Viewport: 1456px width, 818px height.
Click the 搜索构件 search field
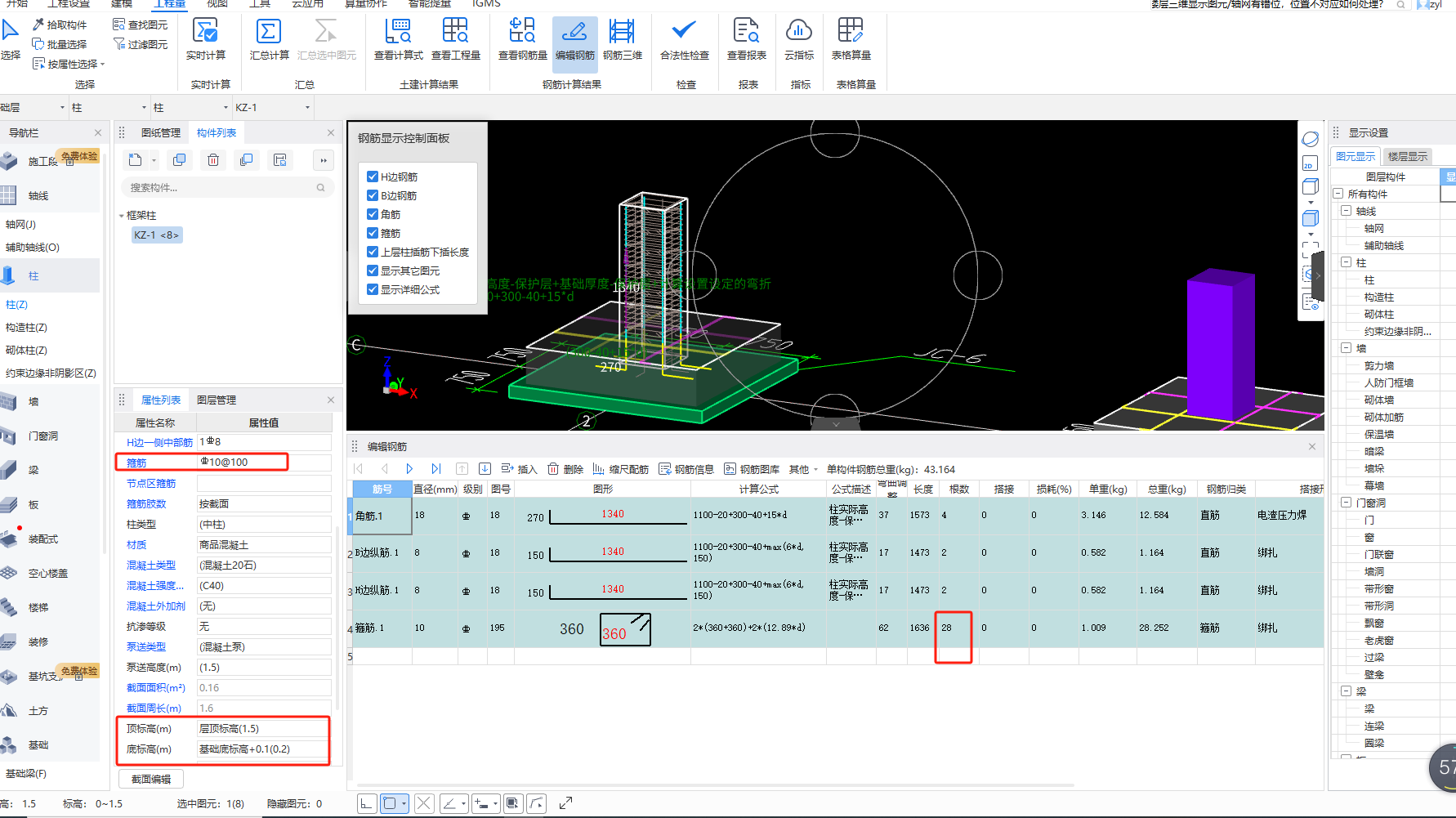point(227,188)
